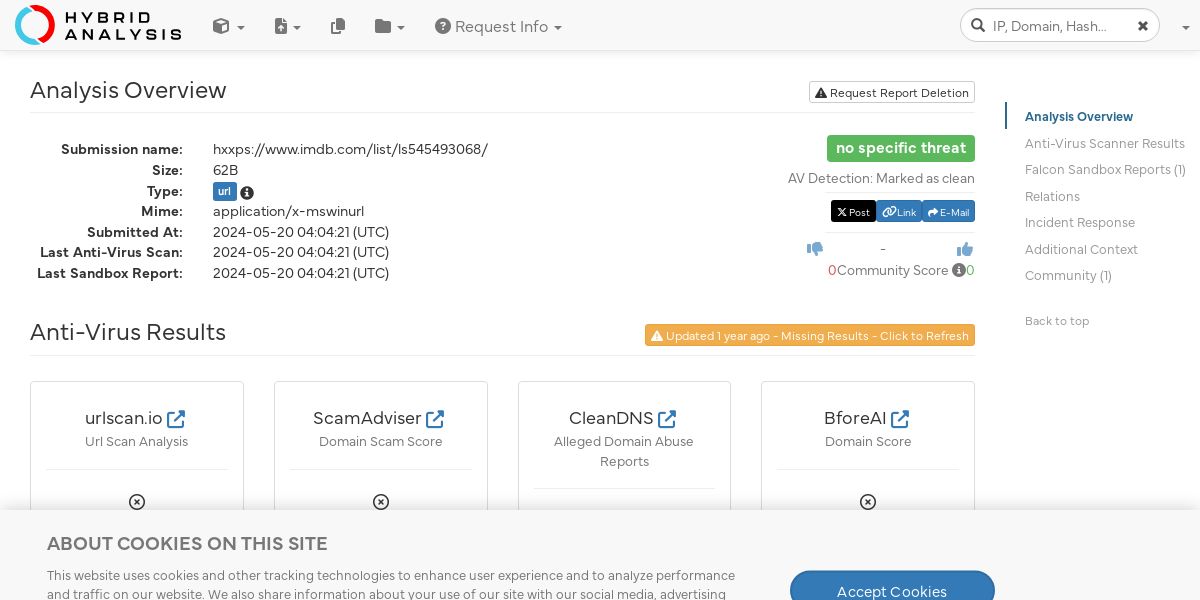Clear the search field with the X icon

click(x=1143, y=26)
